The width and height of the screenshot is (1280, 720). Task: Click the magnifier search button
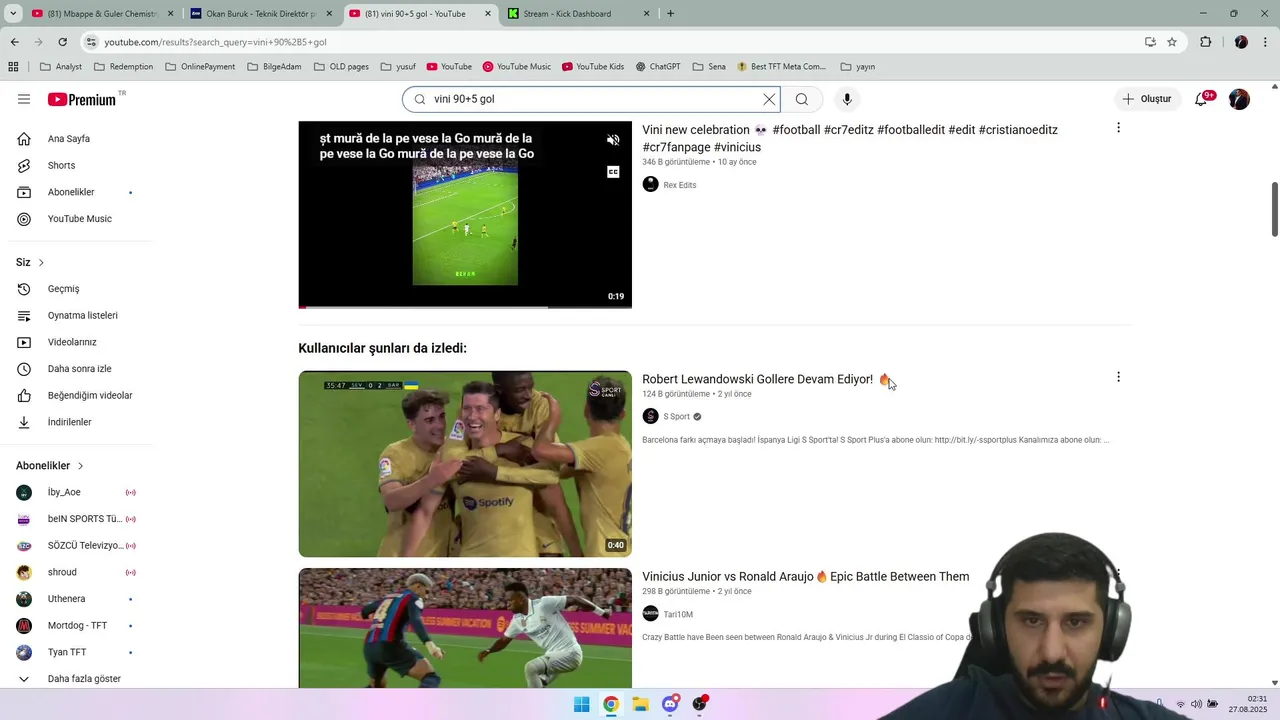point(802,99)
